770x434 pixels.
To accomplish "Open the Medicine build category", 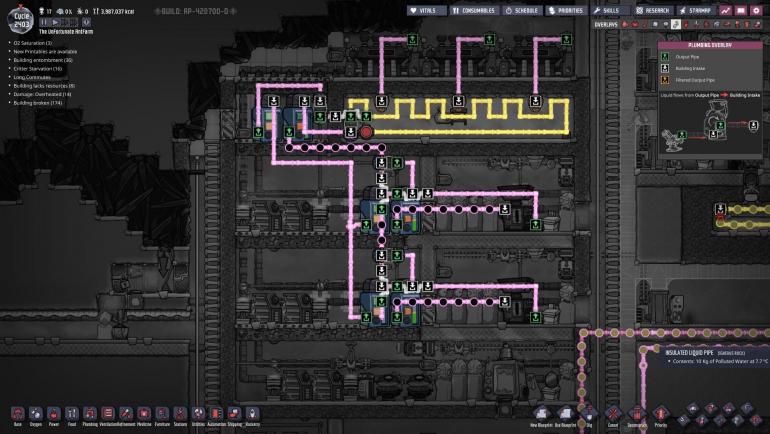I will point(144,415).
